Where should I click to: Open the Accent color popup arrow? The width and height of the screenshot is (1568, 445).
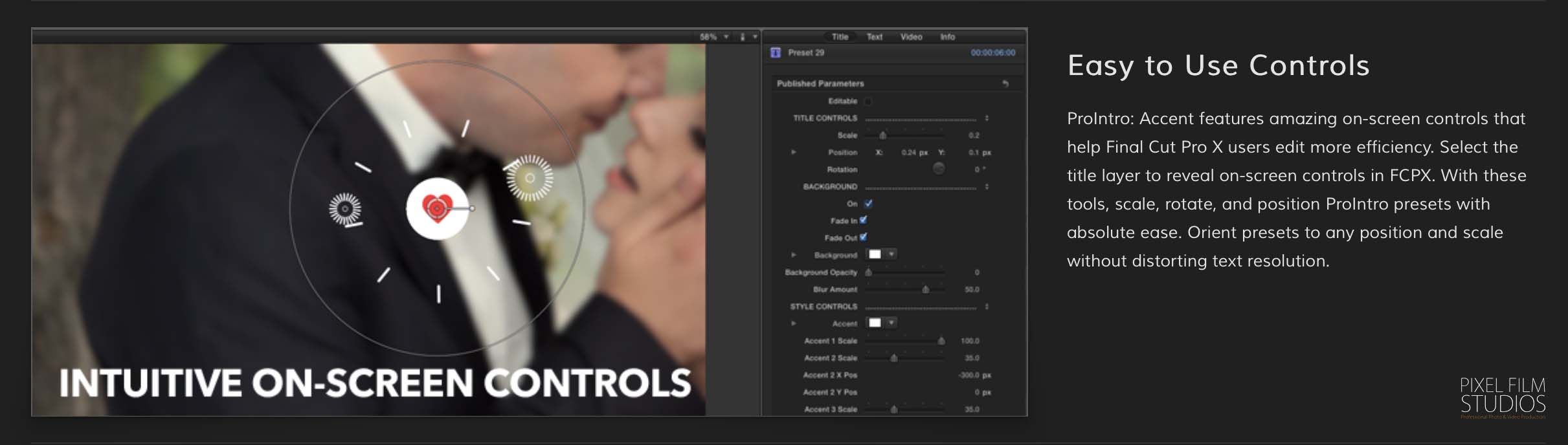tap(891, 323)
